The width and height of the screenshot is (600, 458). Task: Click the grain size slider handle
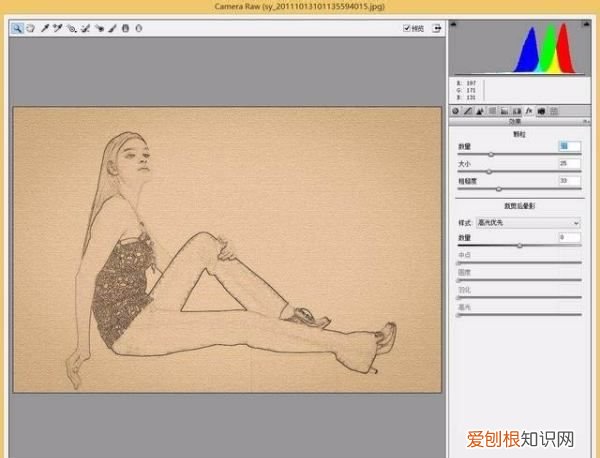489,172
